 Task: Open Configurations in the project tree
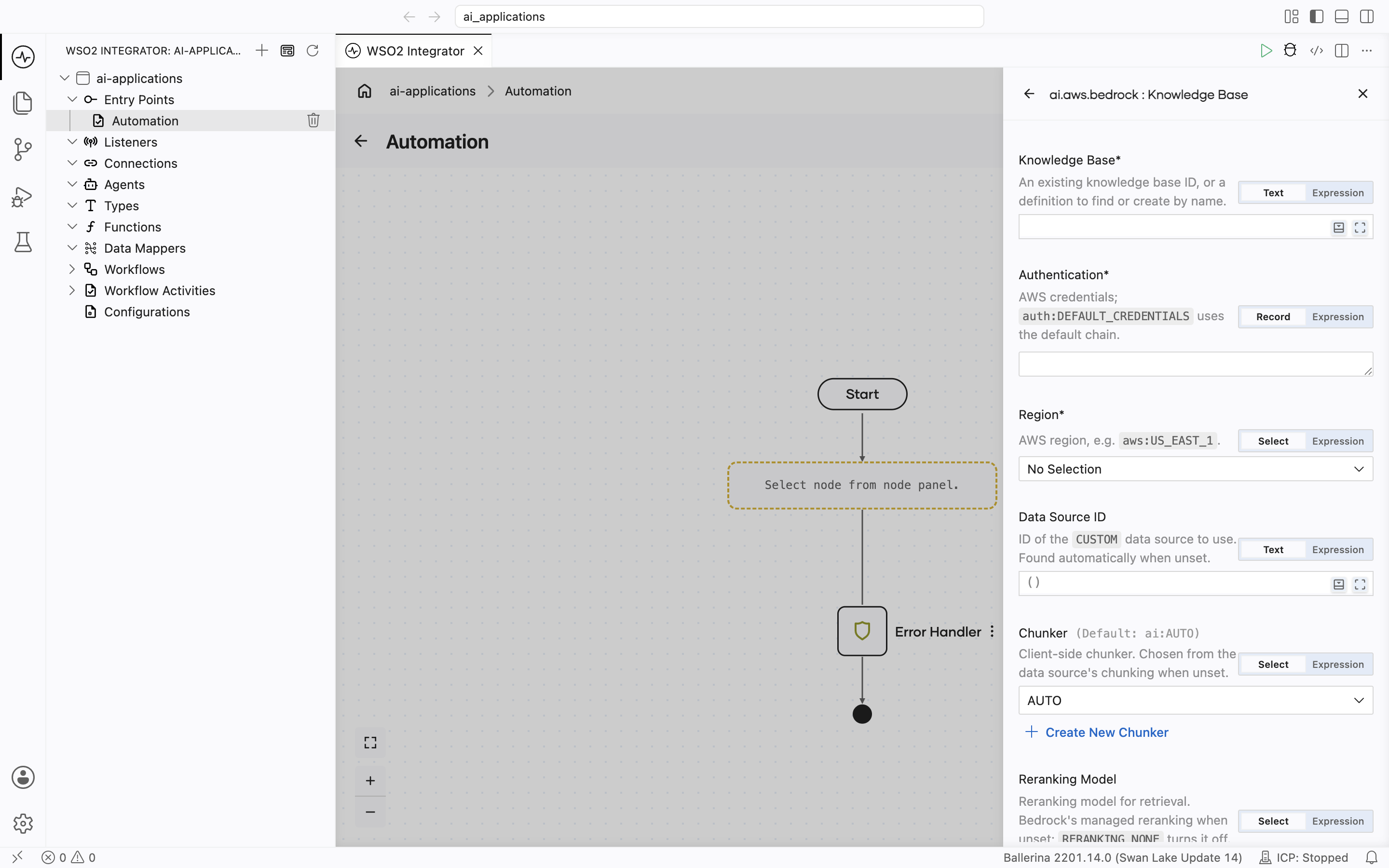coord(146,312)
